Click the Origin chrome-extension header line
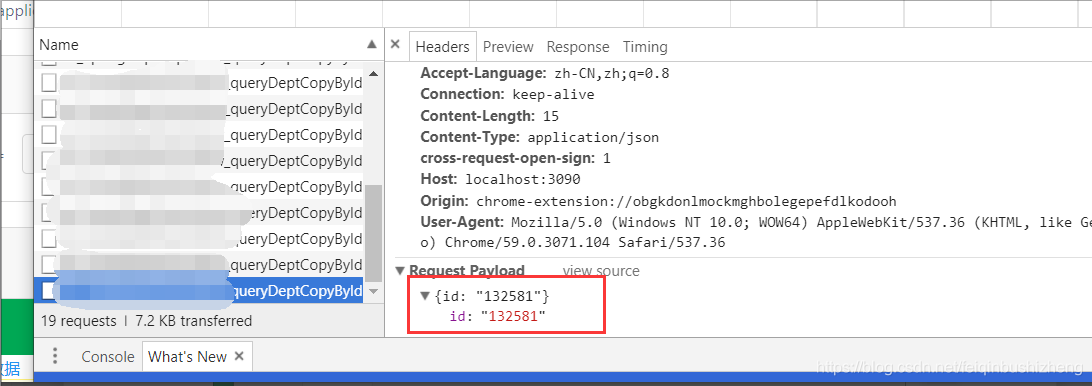Screen dimensions: 1092x386 (658, 201)
